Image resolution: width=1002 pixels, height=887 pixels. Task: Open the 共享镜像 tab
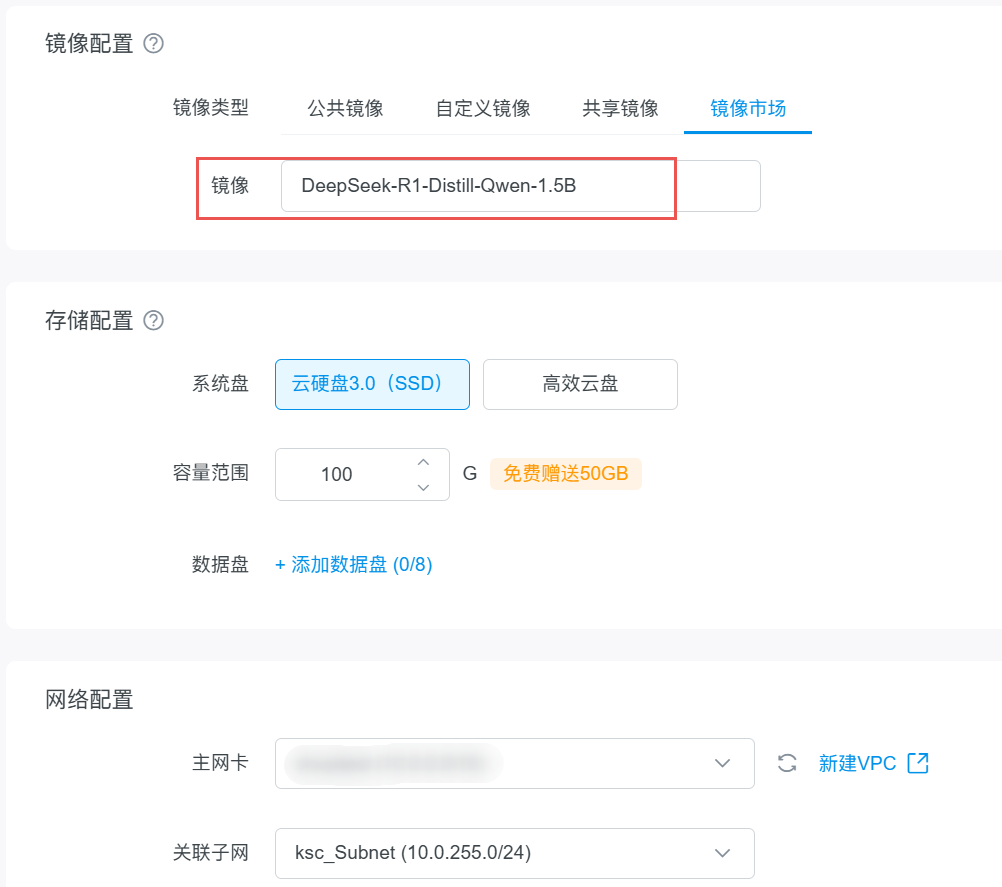pyautogui.click(x=620, y=108)
